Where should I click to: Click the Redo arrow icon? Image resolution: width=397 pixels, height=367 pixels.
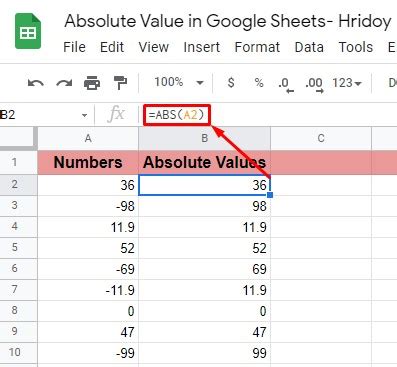[64, 83]
